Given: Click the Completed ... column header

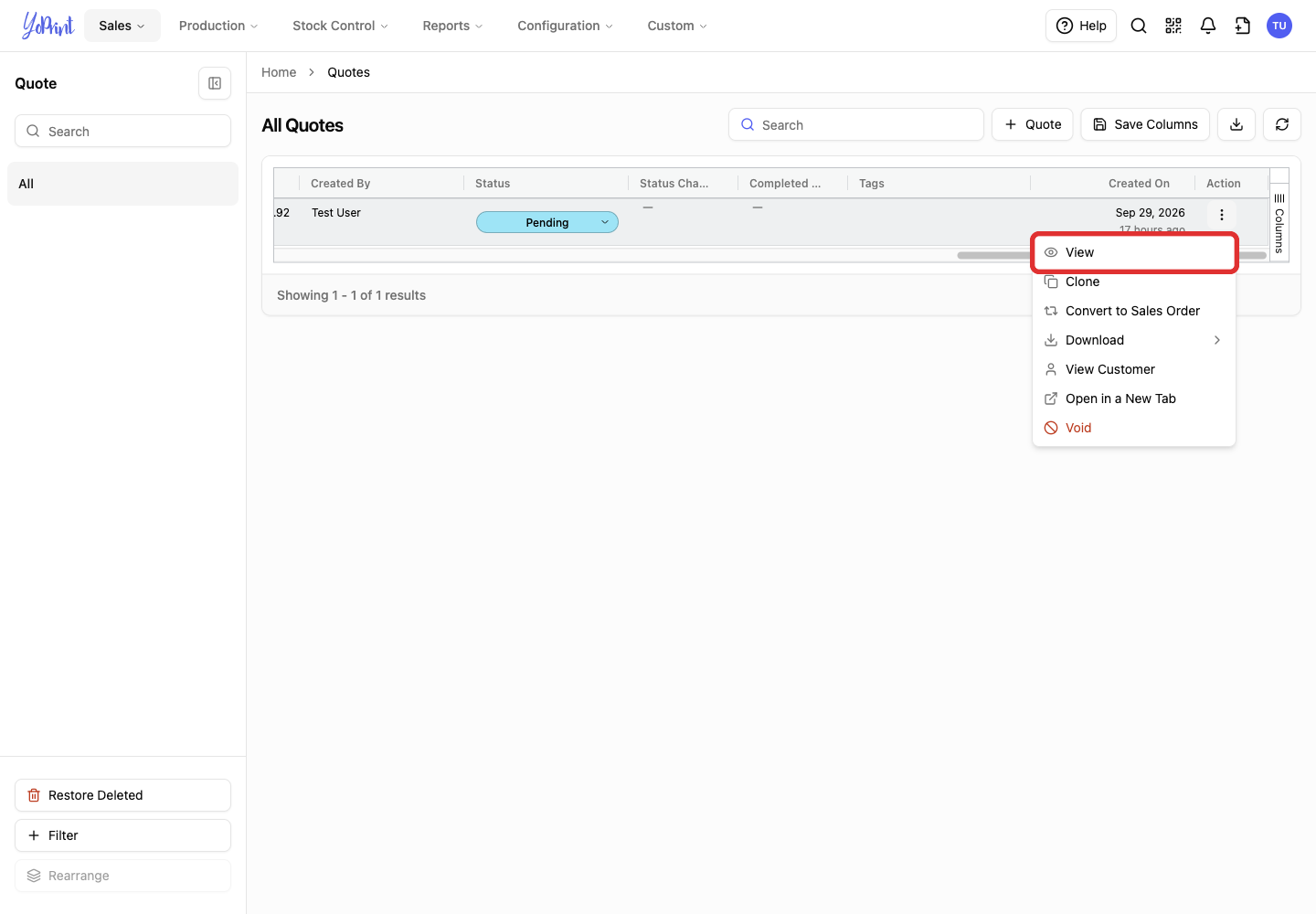Looking at the screenshot, I should (792, 183).
